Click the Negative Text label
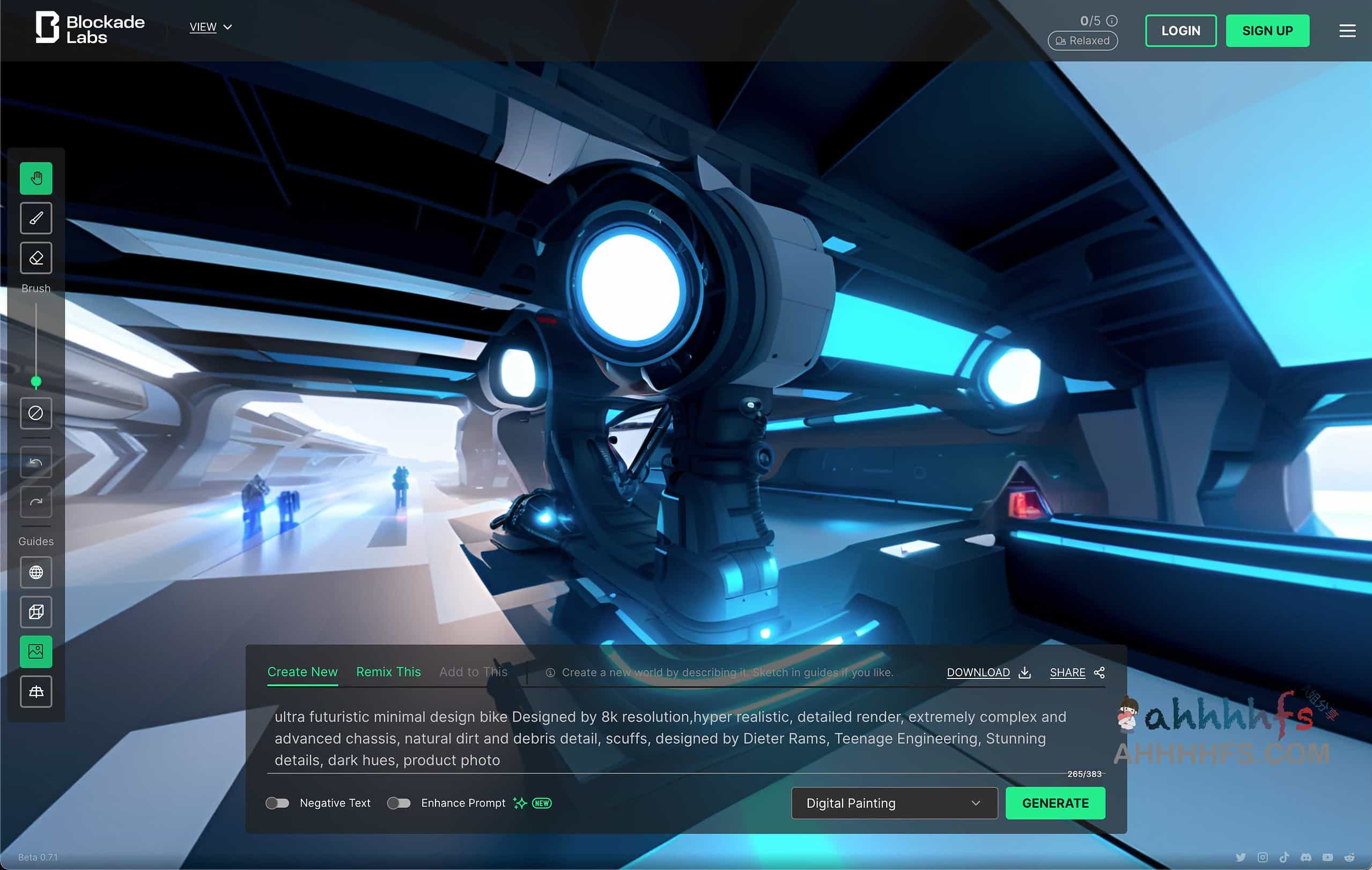The image size is (1372, 870). [335, 803]
